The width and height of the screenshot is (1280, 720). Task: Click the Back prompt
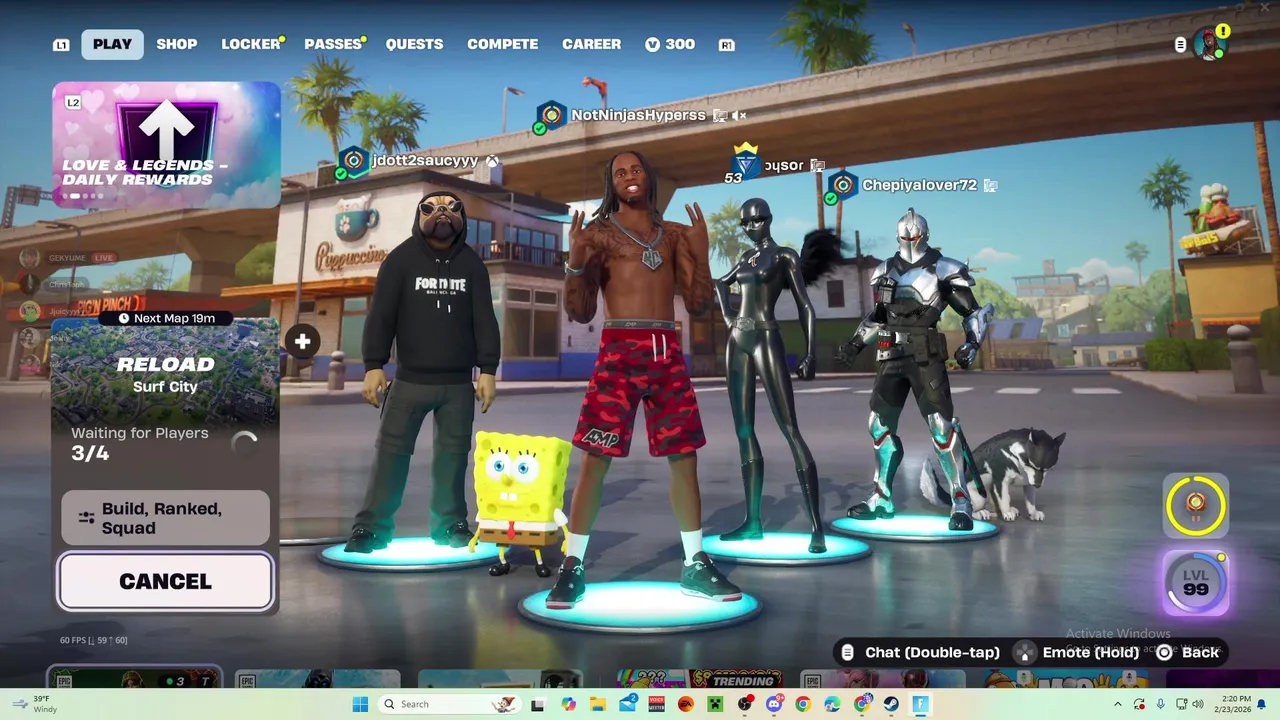[1188, 652]
